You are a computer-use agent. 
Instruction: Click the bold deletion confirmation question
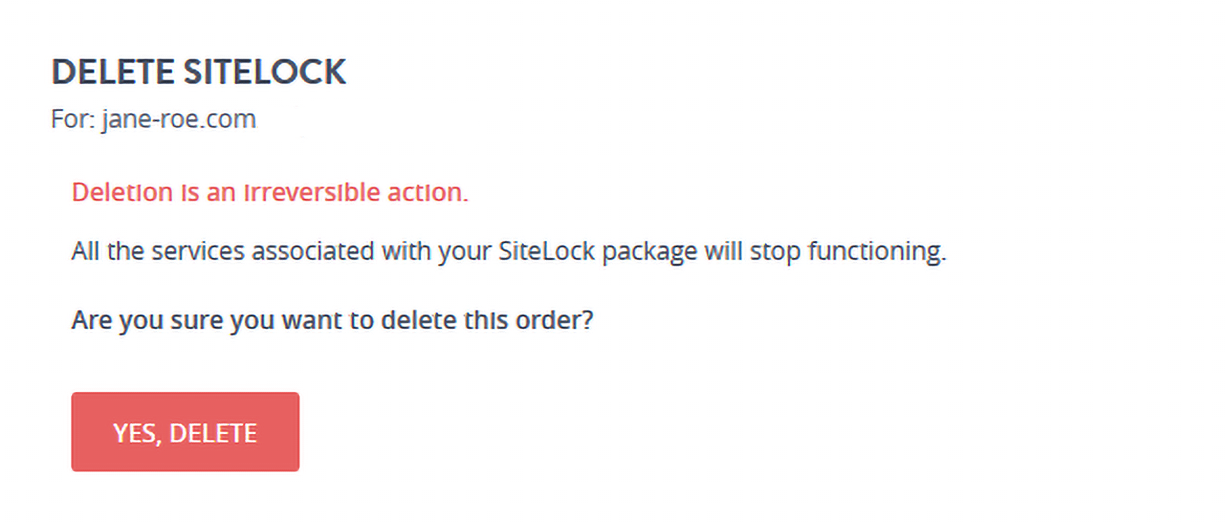coord(333,323)
